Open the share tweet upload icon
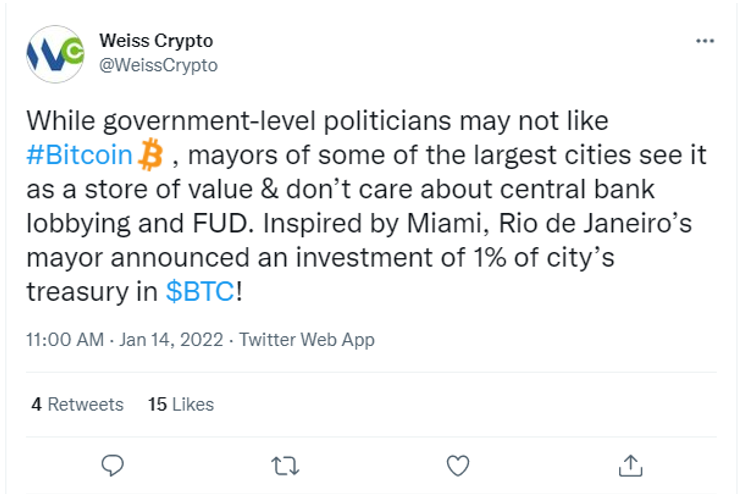 pos(631,465)
